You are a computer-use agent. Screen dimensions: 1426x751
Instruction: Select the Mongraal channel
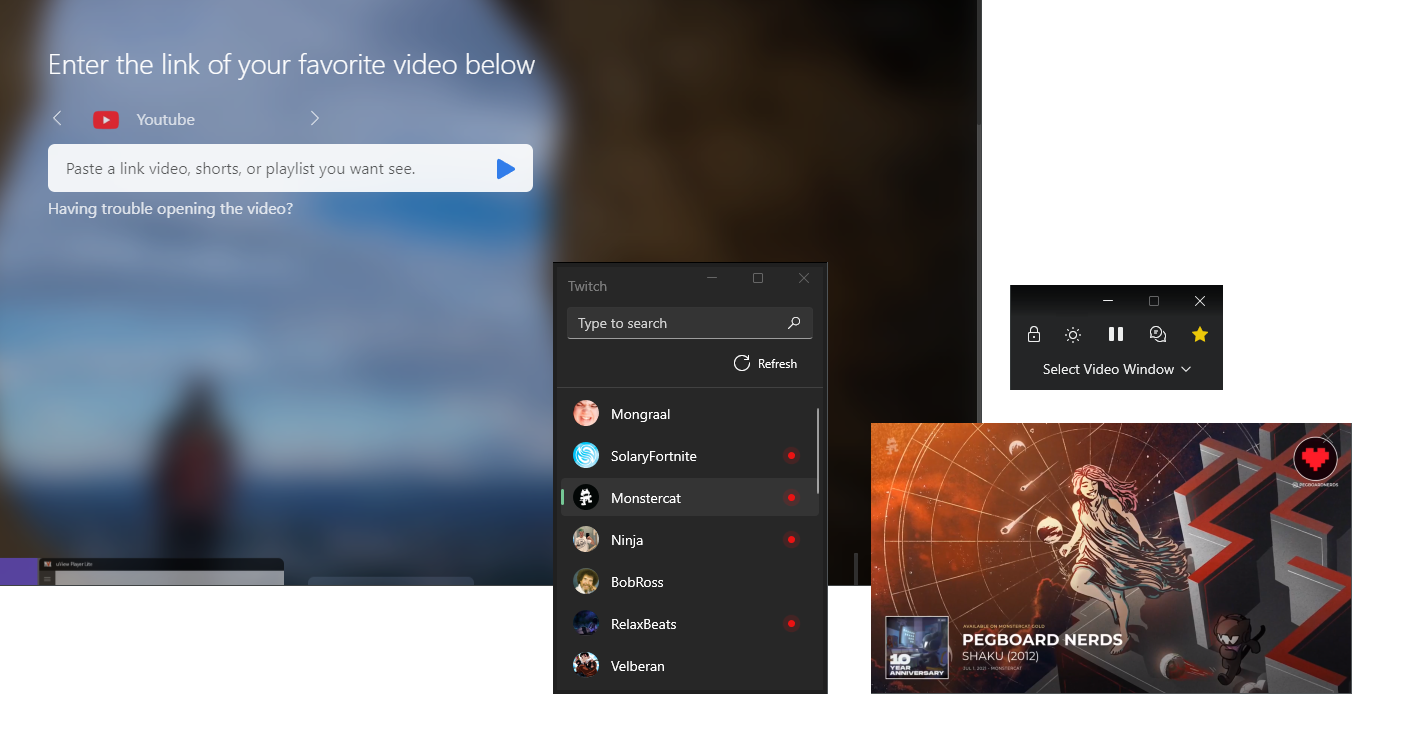pyautogui.click(x=690, y=414)
